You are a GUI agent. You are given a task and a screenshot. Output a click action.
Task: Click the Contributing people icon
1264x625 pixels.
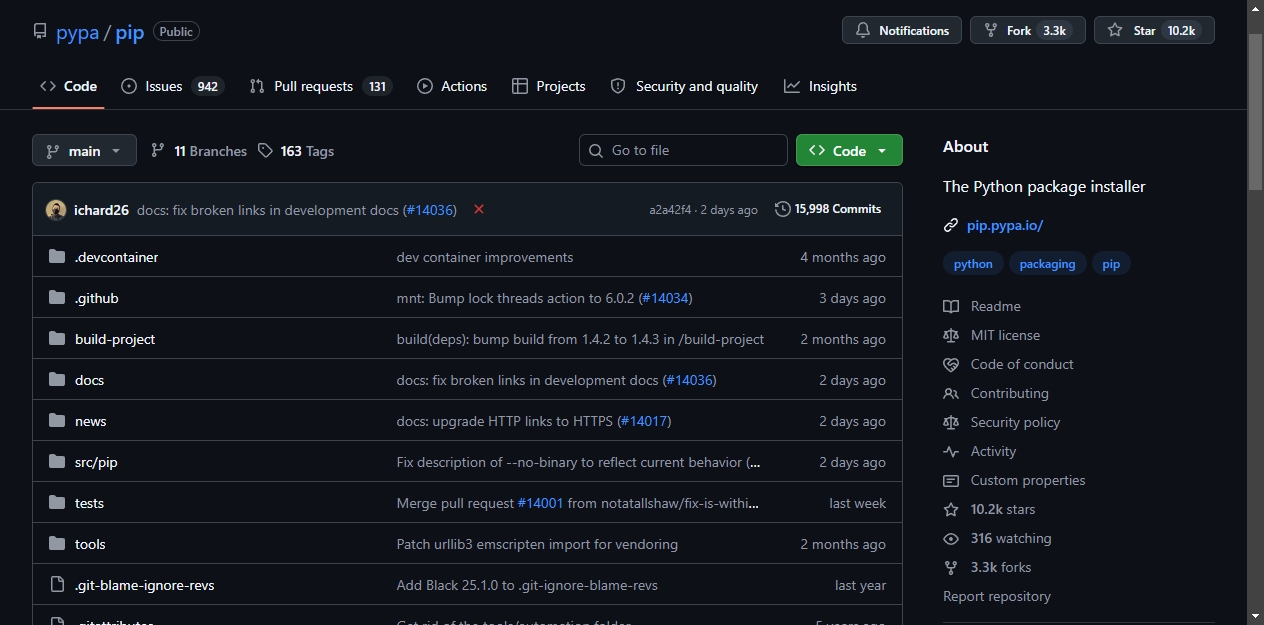tap(951, 393)
